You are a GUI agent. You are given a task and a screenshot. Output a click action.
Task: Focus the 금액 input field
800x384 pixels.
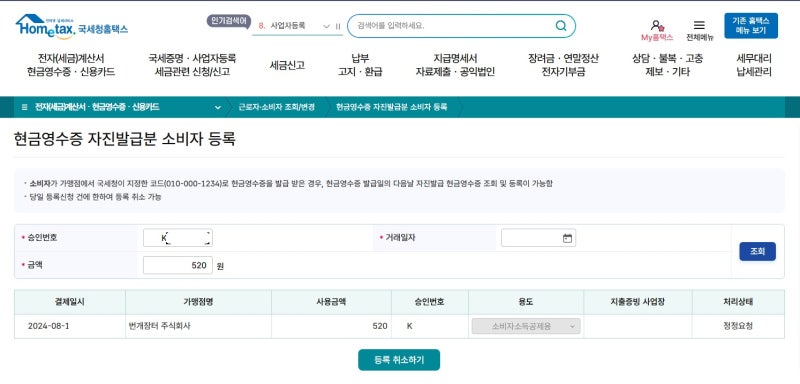[x=178, y=265]
